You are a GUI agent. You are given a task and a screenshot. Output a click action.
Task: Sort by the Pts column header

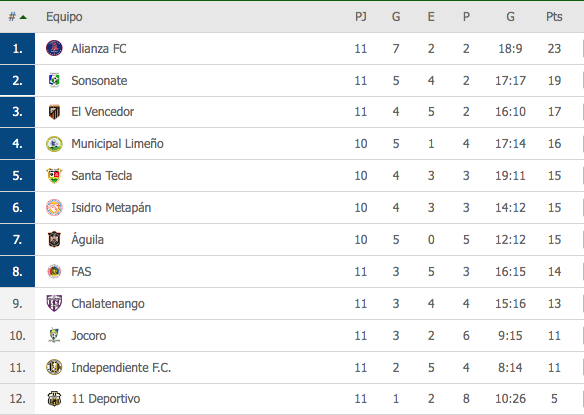click(x=554, y=17)
